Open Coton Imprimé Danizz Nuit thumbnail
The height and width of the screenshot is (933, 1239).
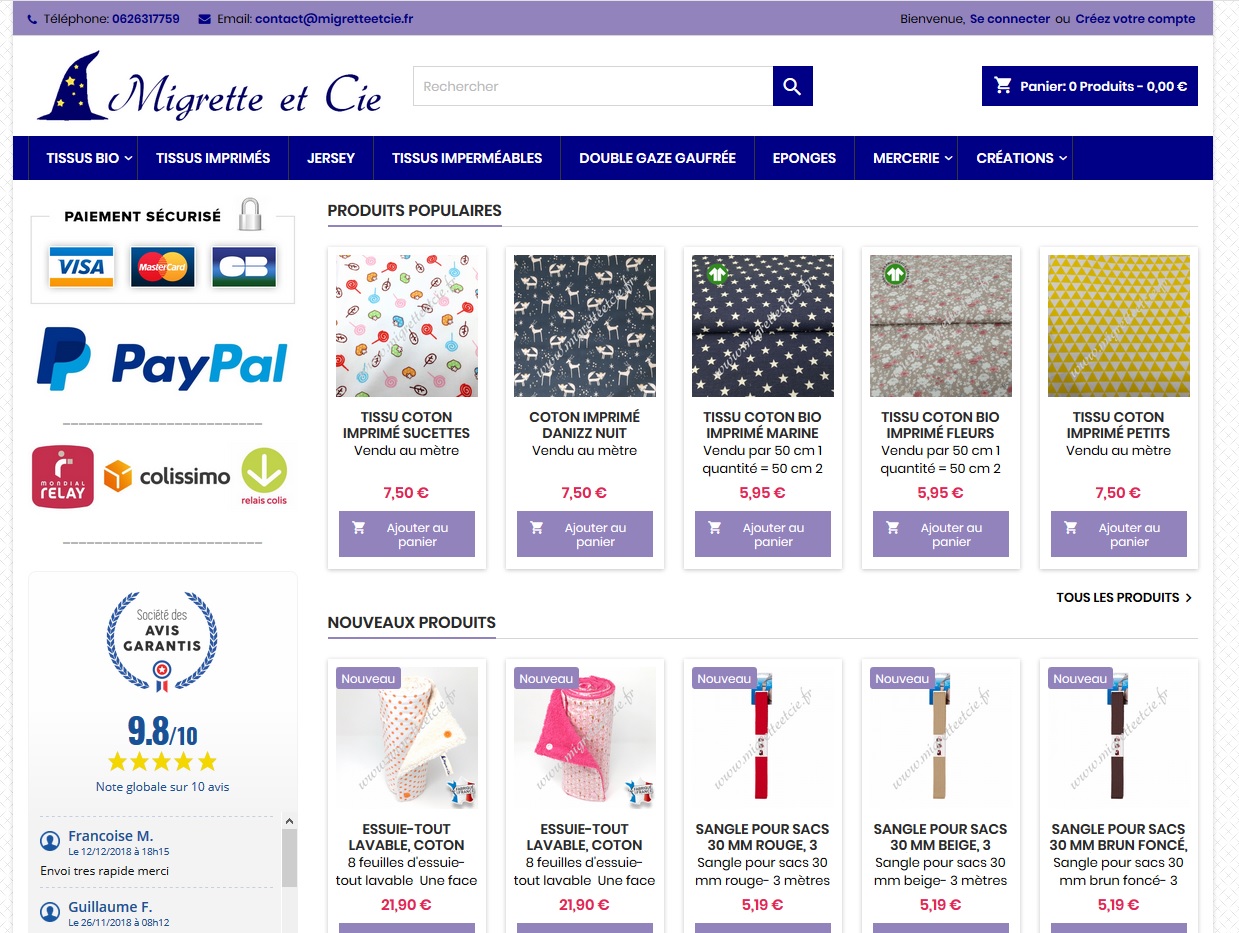(x=585, y=326)
